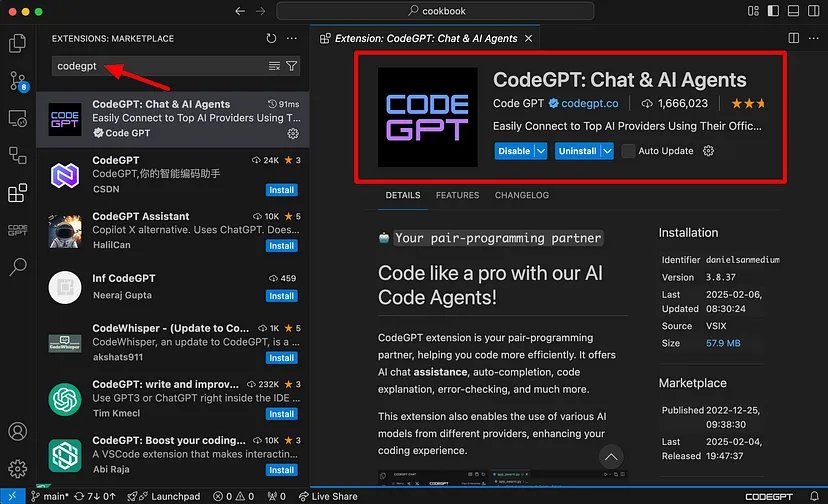The width and height of the screenshot is (828, 504).
Task: Open the CodeGPT activity bar icon
Action: click(x=17, y=230)
